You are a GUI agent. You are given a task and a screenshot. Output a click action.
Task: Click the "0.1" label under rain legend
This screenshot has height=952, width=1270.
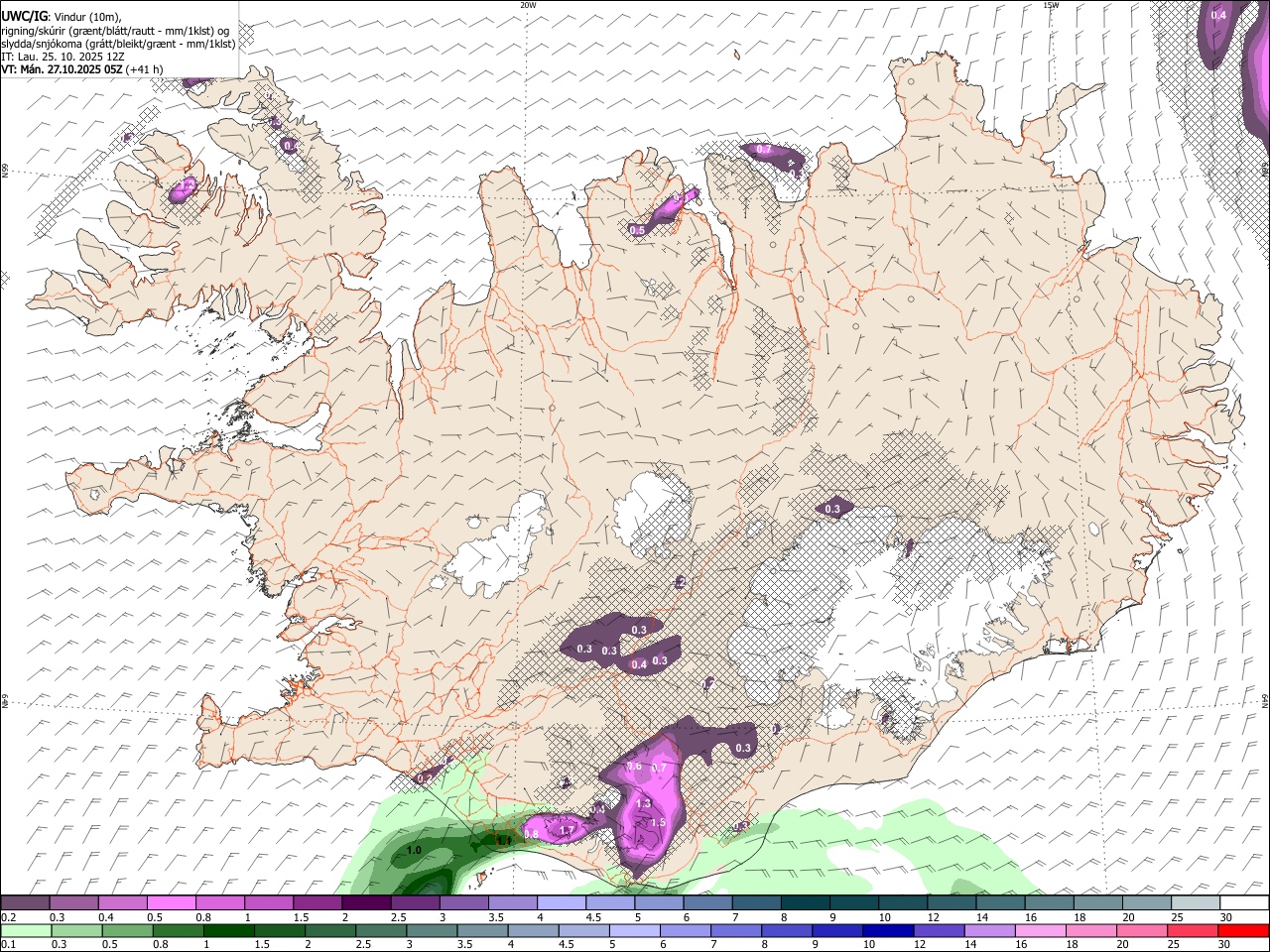pos(8,945)
